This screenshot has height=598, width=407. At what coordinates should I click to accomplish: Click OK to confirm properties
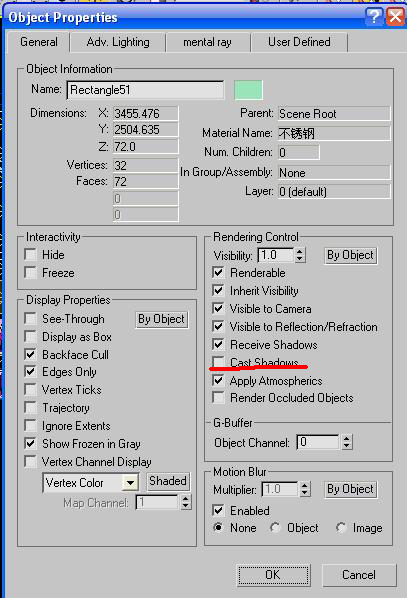click(x=273, y=575)
